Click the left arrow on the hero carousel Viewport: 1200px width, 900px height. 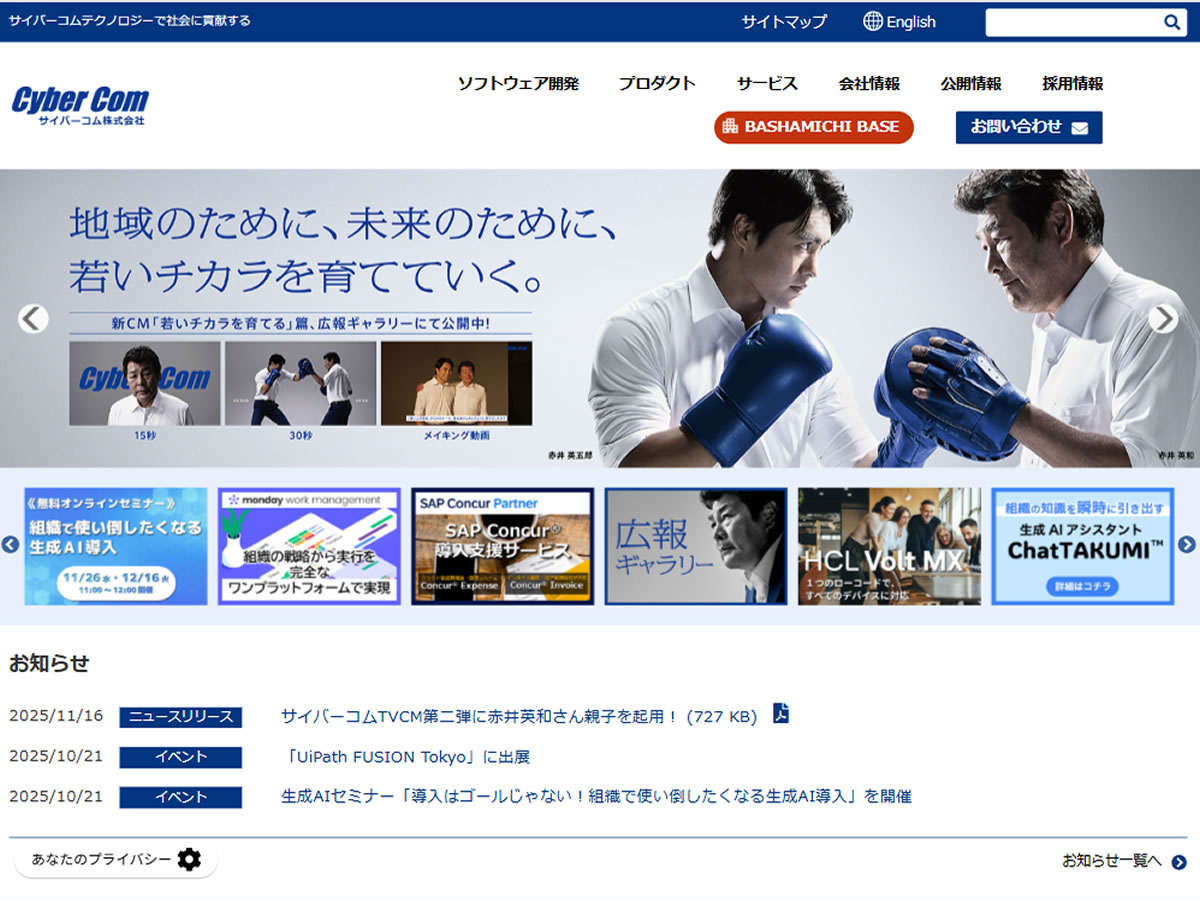tap(33, 318)
